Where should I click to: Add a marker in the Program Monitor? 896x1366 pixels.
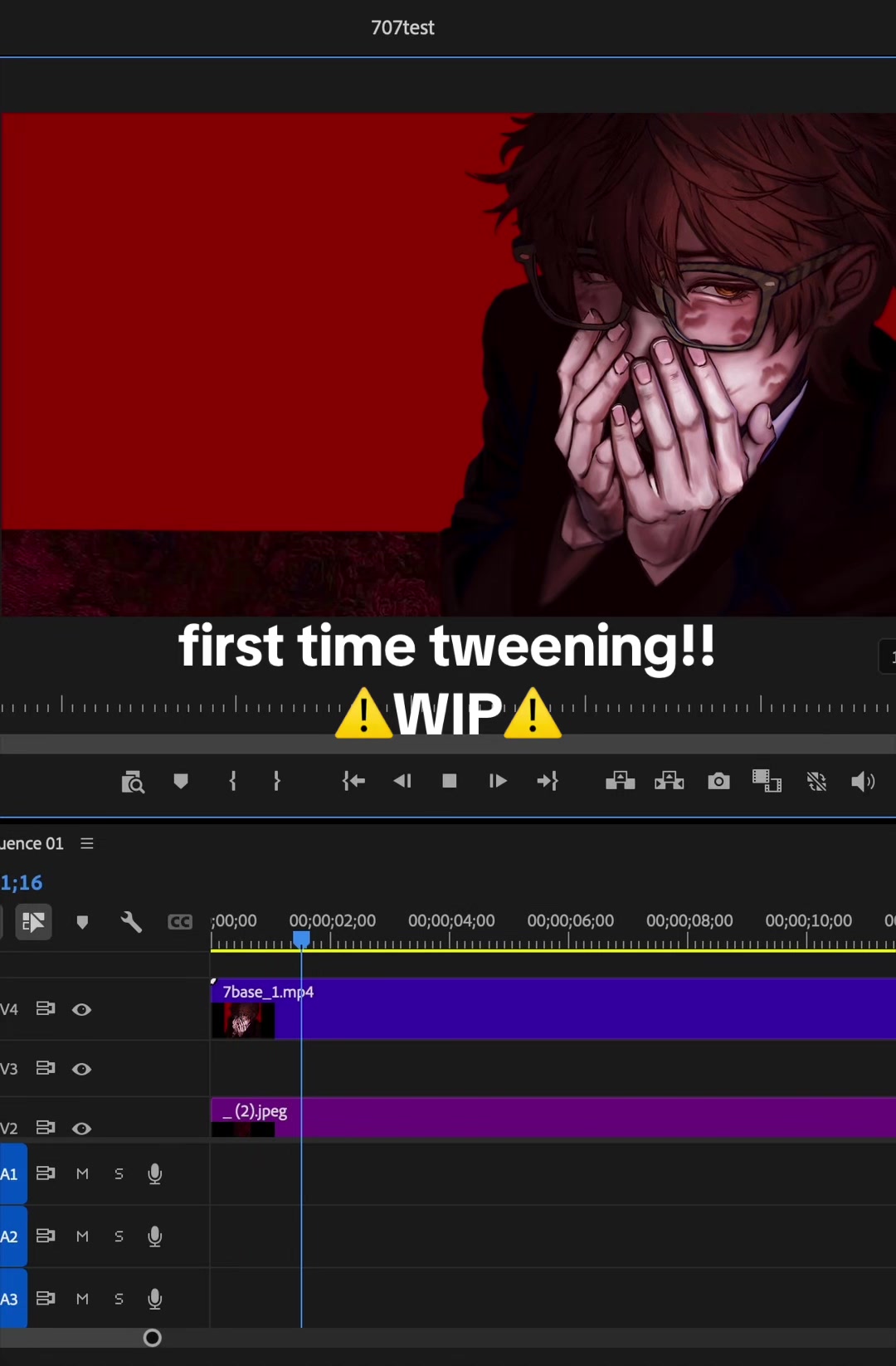181,781
